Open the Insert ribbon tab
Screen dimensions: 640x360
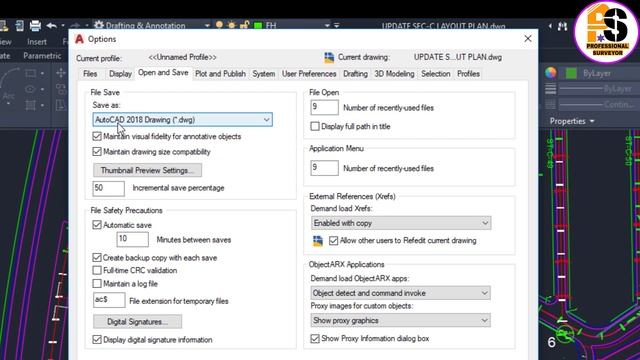(x=37, y=42)
